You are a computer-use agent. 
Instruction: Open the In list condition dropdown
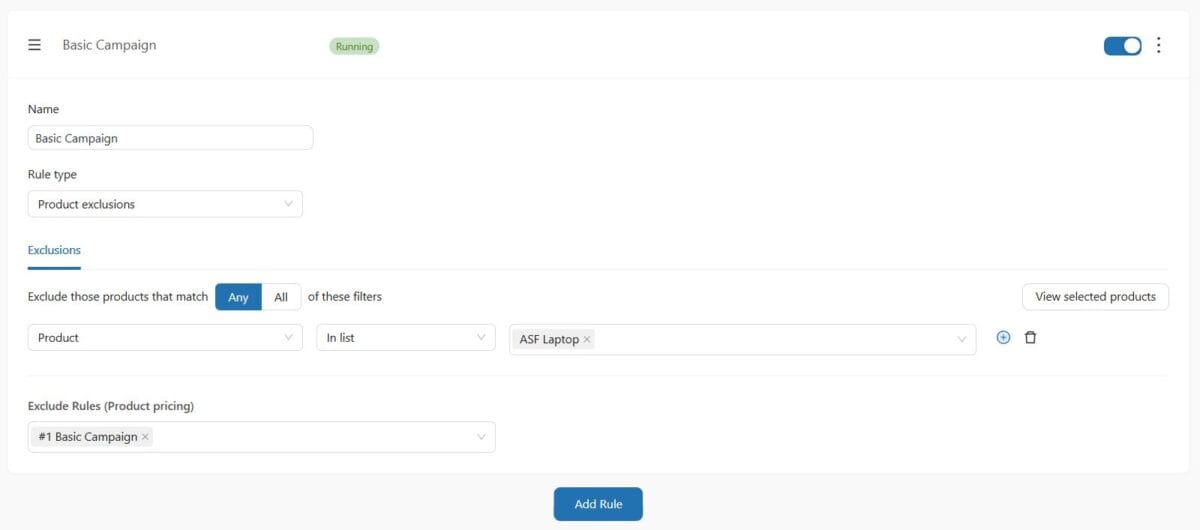(x=405, y=338)
